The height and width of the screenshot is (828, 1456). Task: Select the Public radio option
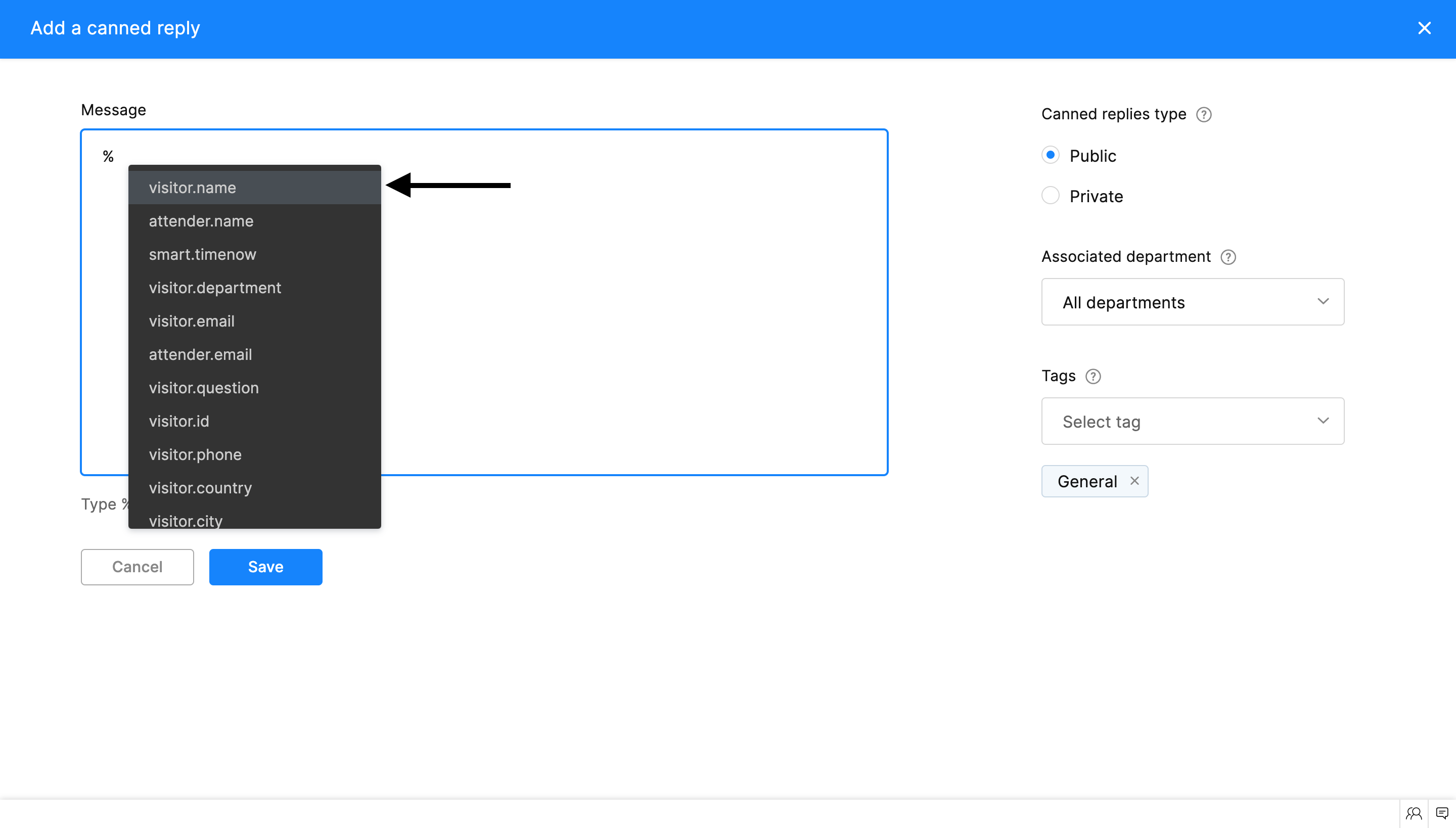coord(1050,155)
